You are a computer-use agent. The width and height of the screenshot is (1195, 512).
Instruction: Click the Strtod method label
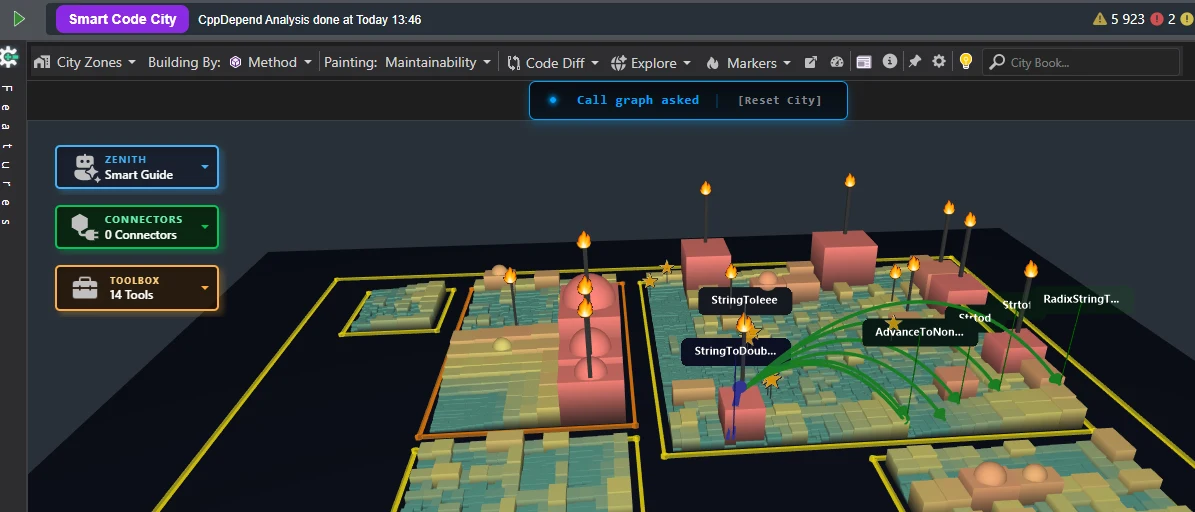[x=974, y=317]
